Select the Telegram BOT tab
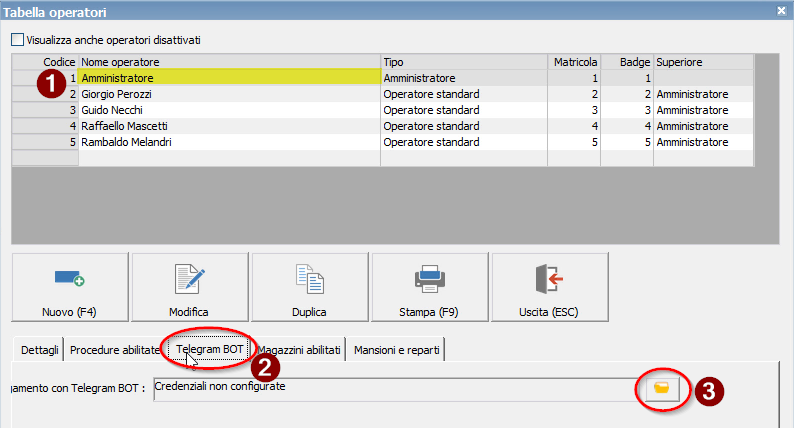 tap(209, 349)
